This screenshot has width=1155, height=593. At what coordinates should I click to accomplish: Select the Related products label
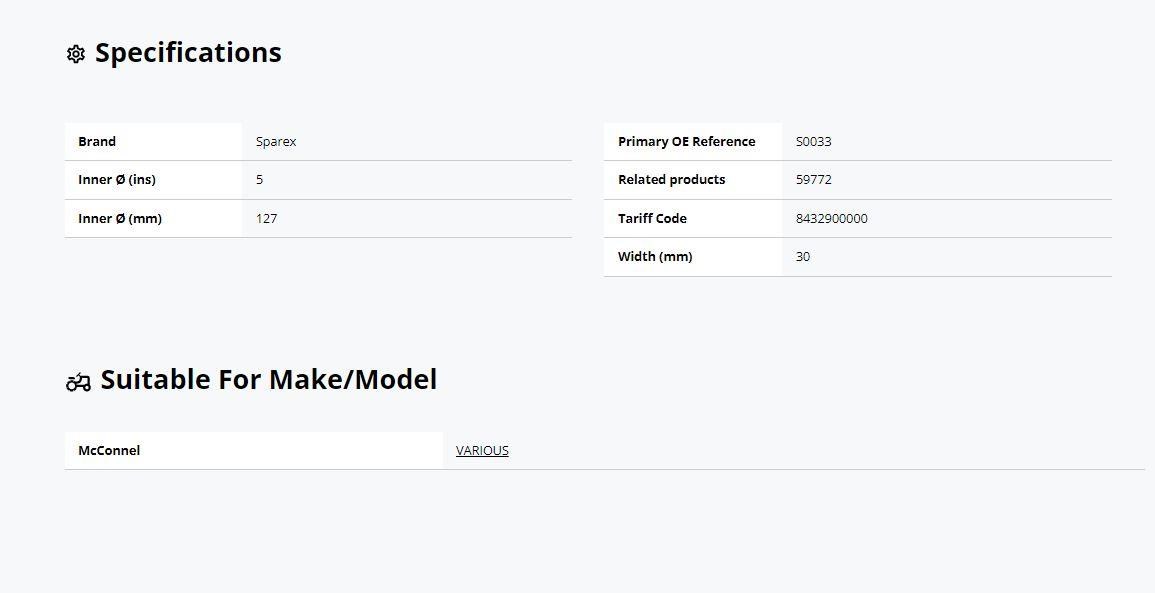tap(671, 179)
